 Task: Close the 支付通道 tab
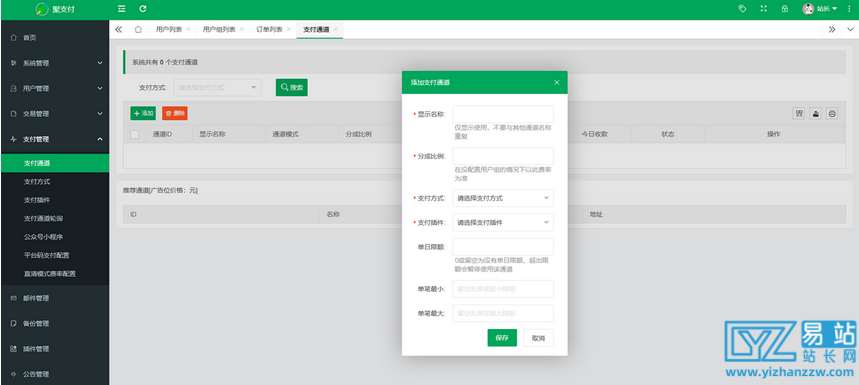pos(335,30)
